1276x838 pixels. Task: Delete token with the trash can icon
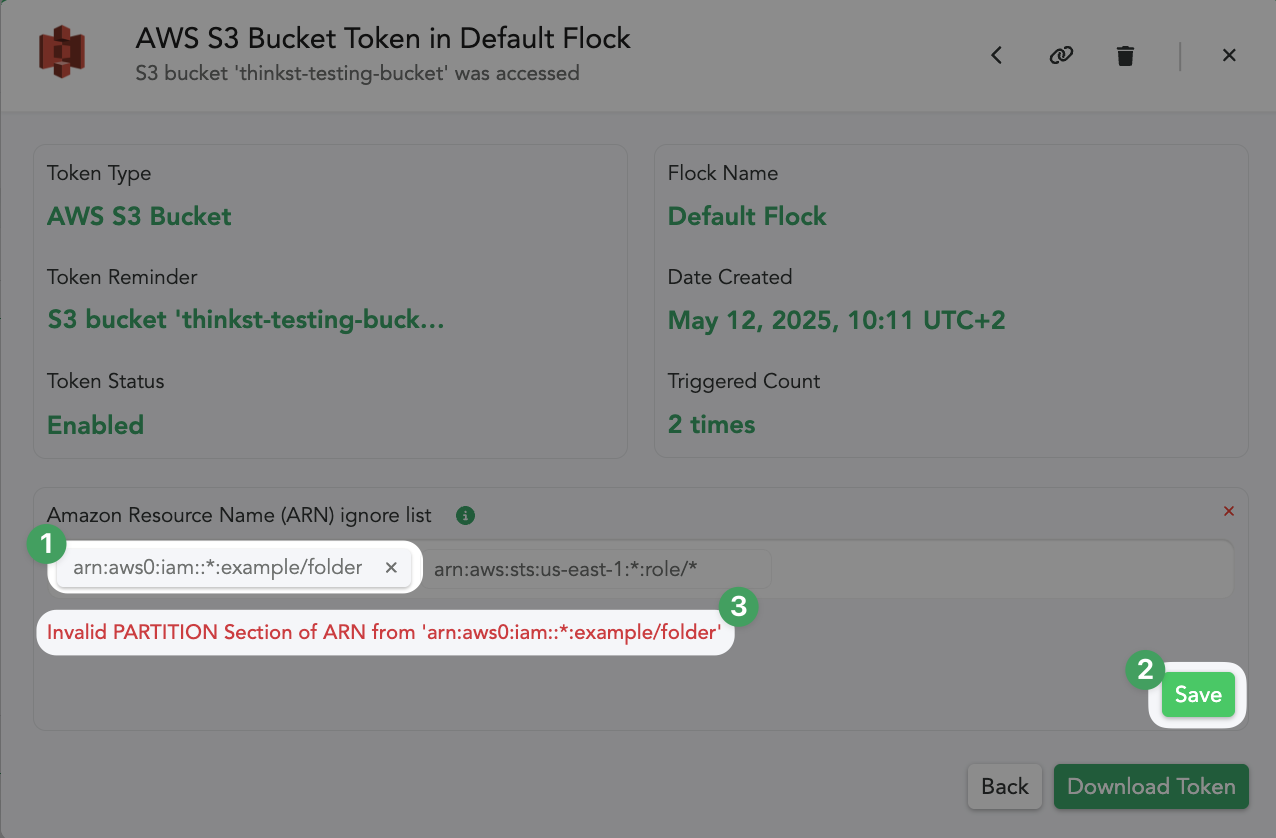click(1126, 56)
